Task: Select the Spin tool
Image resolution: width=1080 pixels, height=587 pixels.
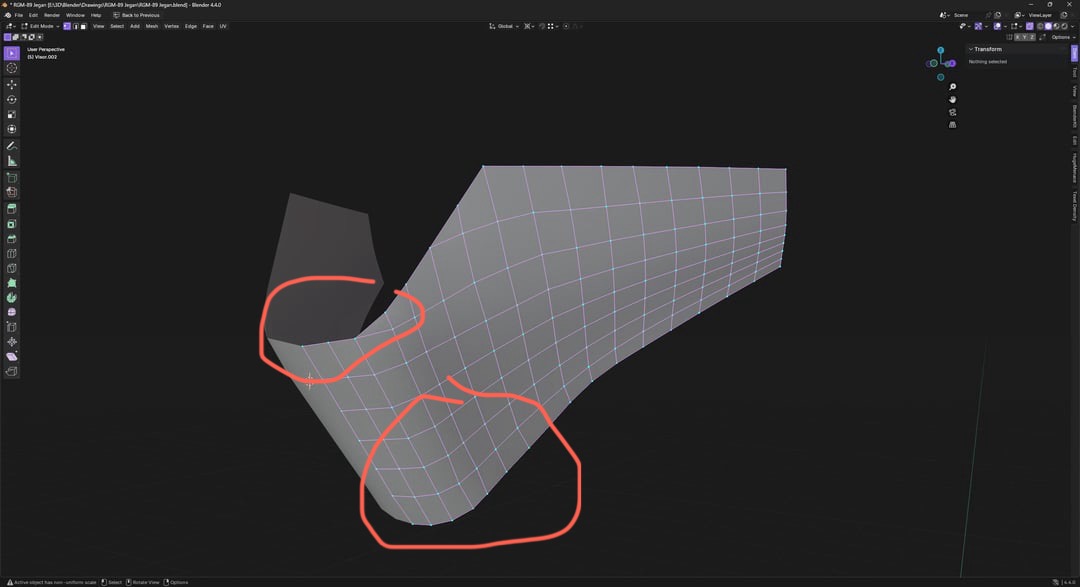Action: (12, 298)
